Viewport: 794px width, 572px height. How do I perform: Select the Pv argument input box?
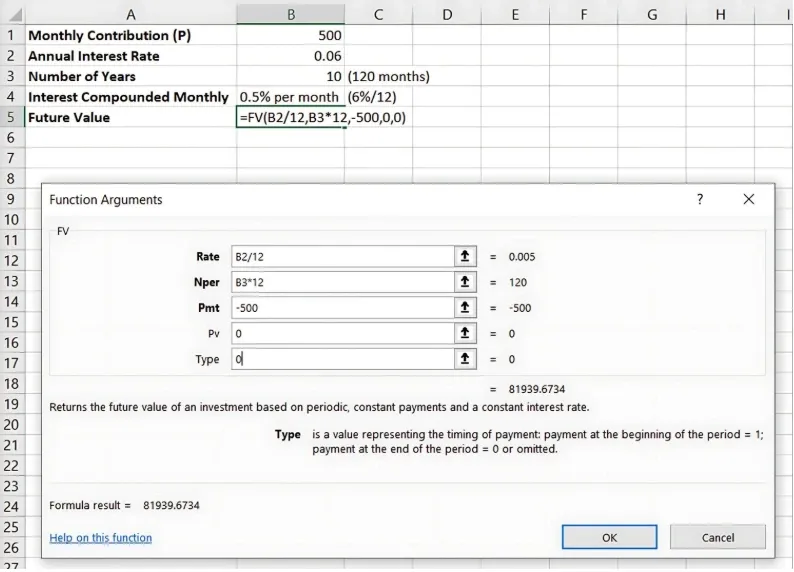(x=342, y=333)
